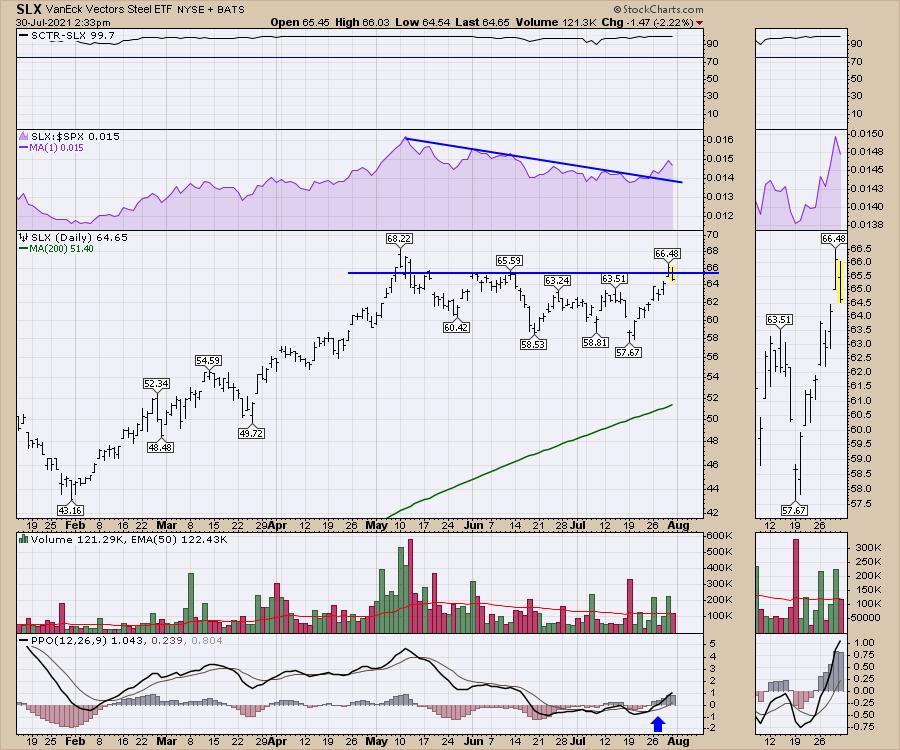Screen dimensions: 900x750
Task: Click the blue up arrow in the PPO panel
Action: [x=657, y=723]
